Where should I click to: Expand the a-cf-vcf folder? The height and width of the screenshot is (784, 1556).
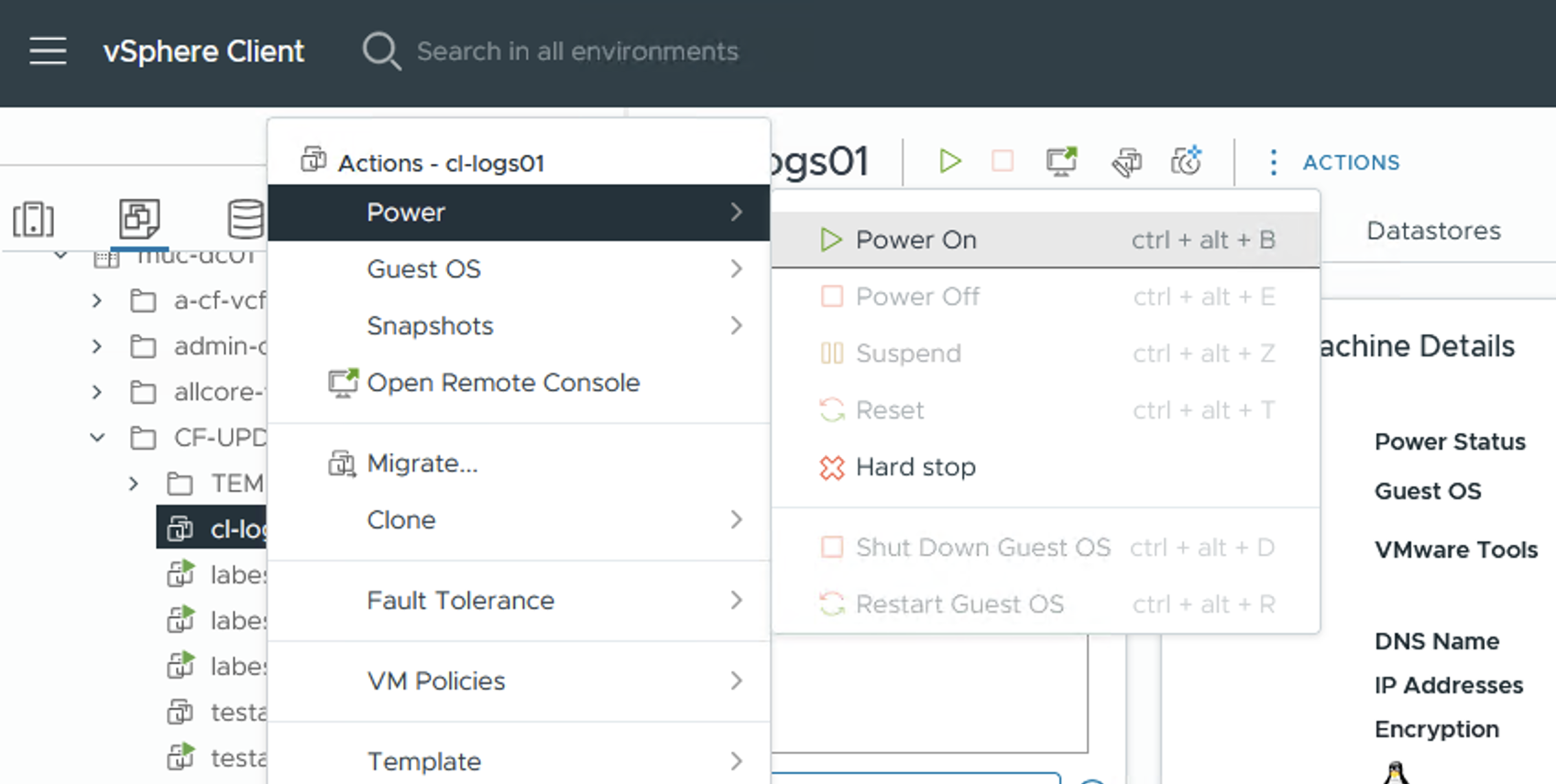[97, 300]
